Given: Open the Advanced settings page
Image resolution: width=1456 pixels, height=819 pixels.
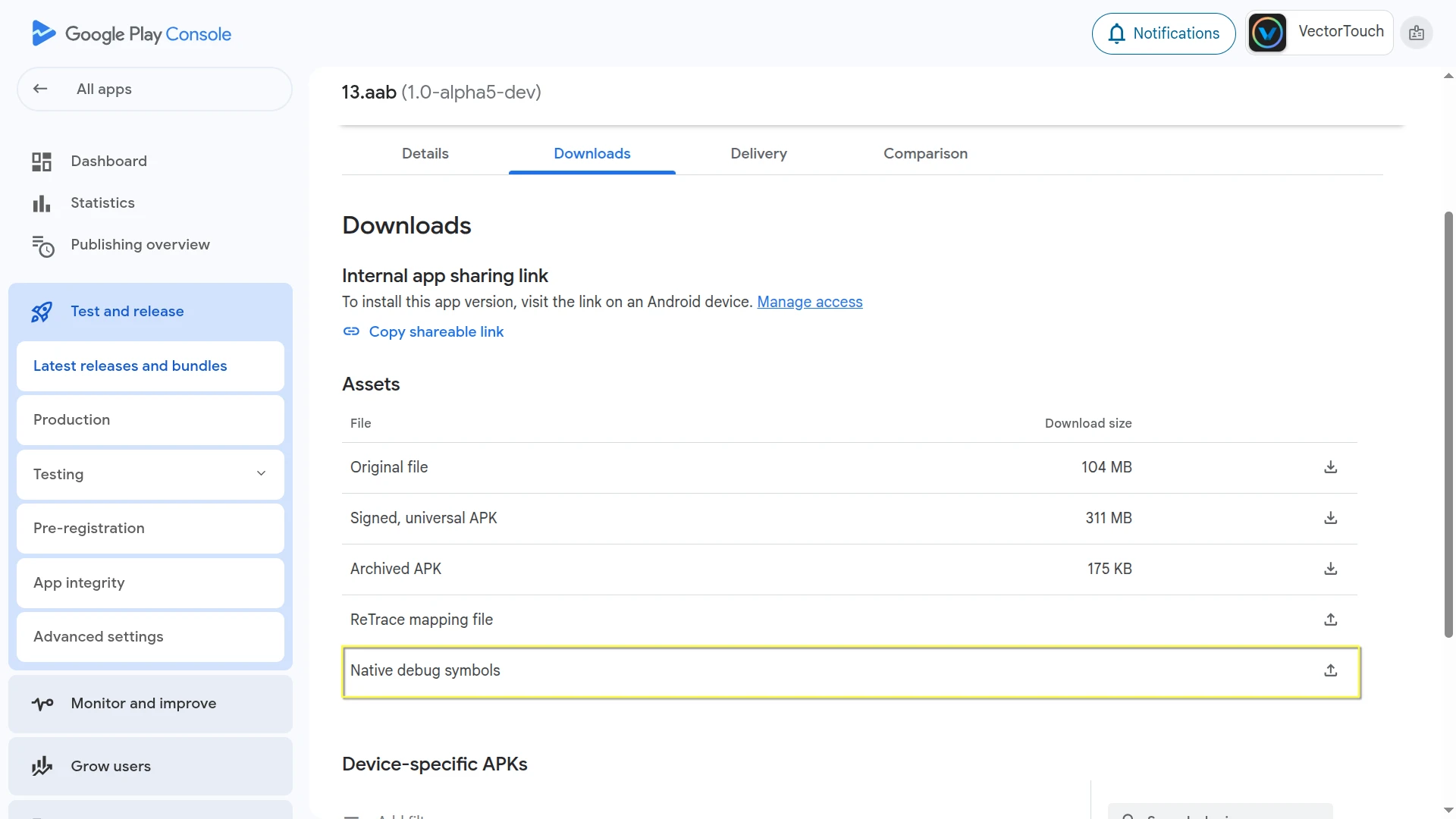Looking at the screenshot, I should click(98, 637).
